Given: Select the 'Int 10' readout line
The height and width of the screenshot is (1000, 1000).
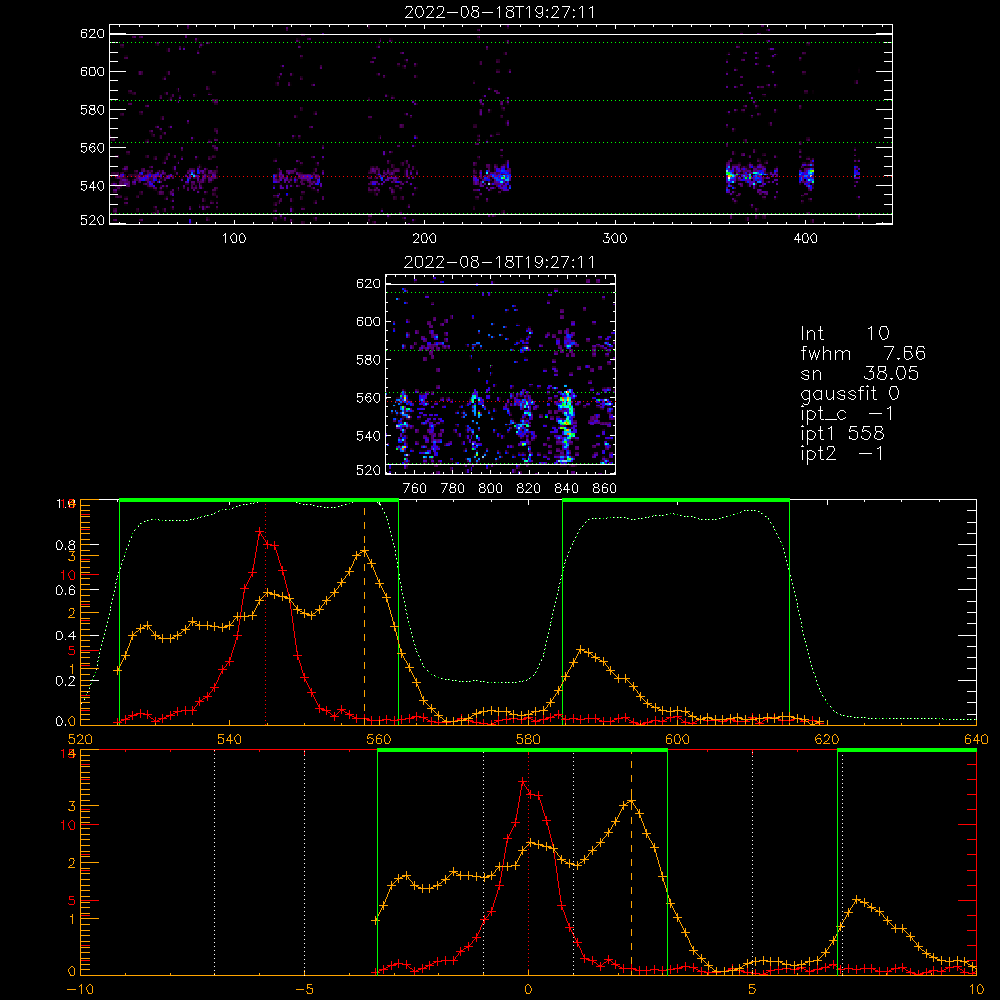Looking at the screenshot, I should click(844, 333).
